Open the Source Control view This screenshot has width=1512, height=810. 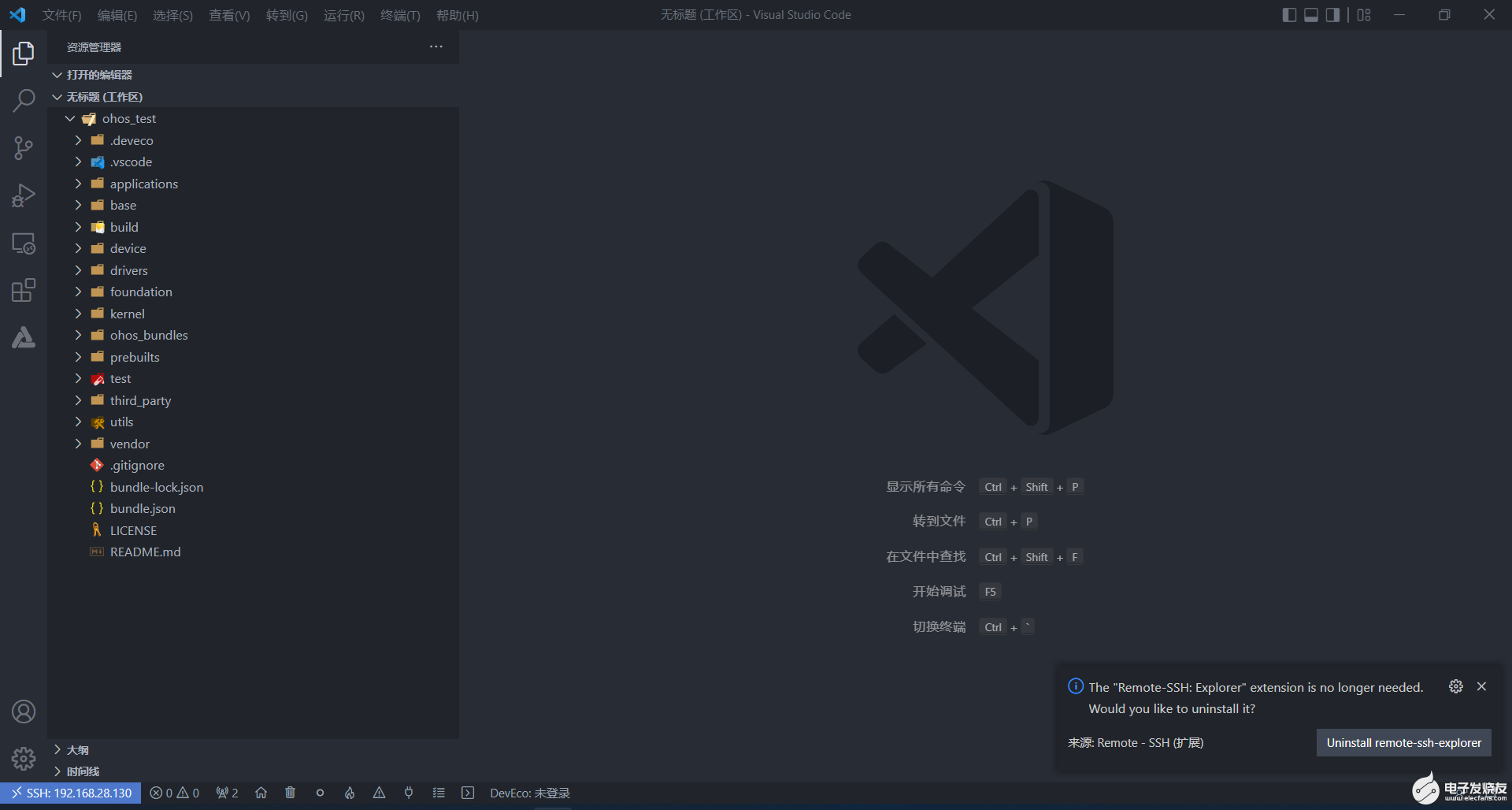24,148
